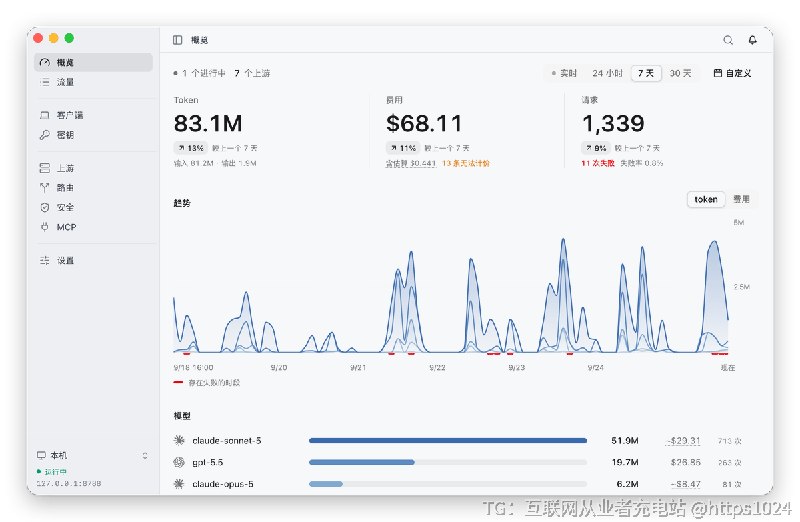The width and height of the screenshot is (800, 522).
Task: Click the 83.1M token total
Action: coord(208,123)
